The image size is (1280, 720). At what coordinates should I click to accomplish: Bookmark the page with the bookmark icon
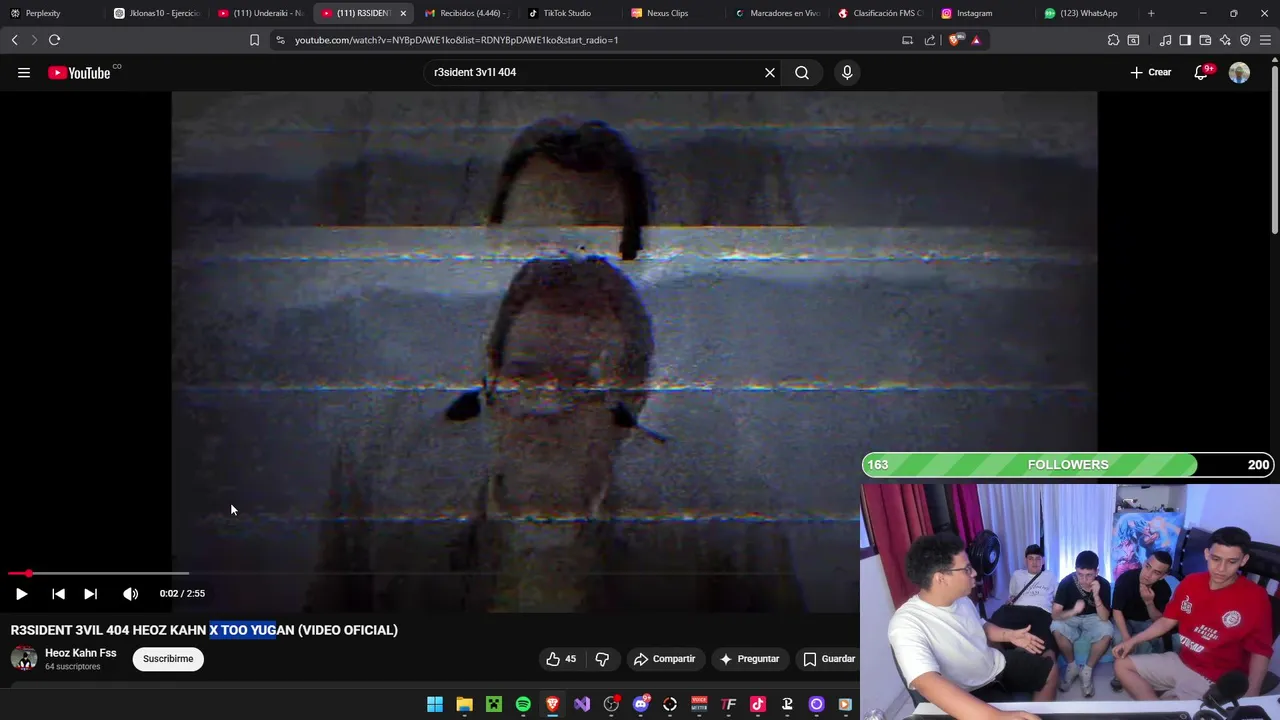[x=254, y=40]
